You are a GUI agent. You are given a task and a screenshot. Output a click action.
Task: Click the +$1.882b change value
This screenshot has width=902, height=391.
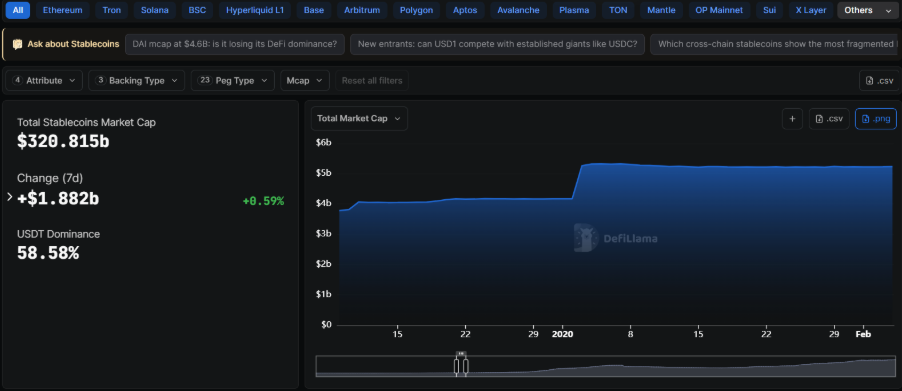(58, 198)
